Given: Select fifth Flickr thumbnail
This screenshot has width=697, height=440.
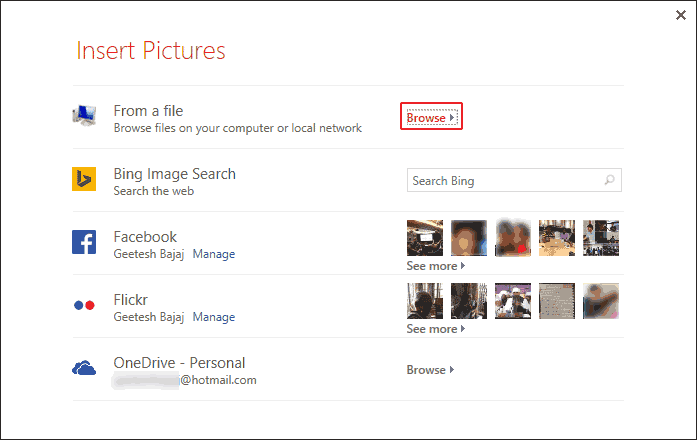Looking at the screenshot, I should point(601,301).
